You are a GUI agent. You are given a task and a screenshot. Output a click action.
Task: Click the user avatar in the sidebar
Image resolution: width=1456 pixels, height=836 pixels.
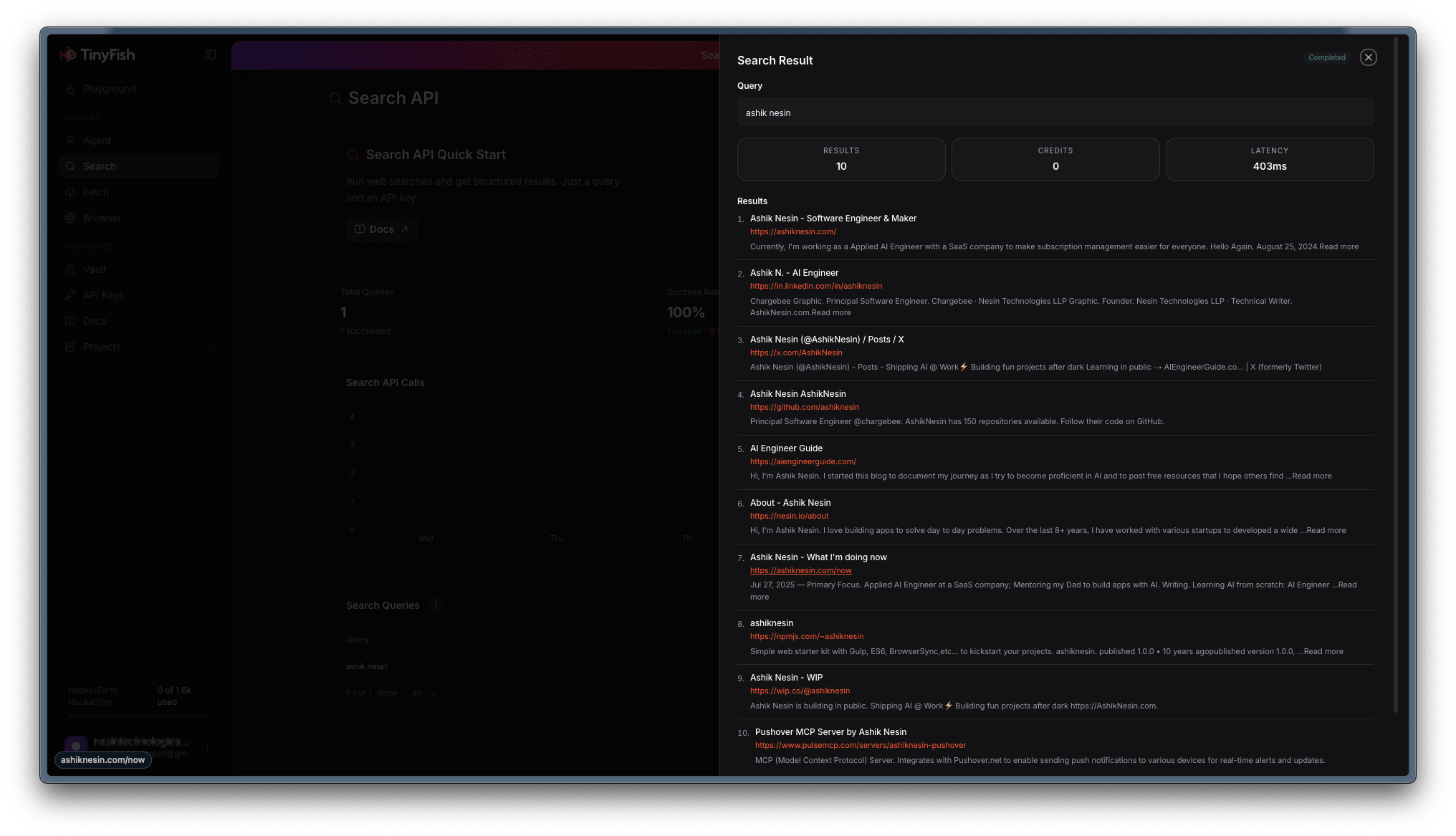[x=75, y=746]
